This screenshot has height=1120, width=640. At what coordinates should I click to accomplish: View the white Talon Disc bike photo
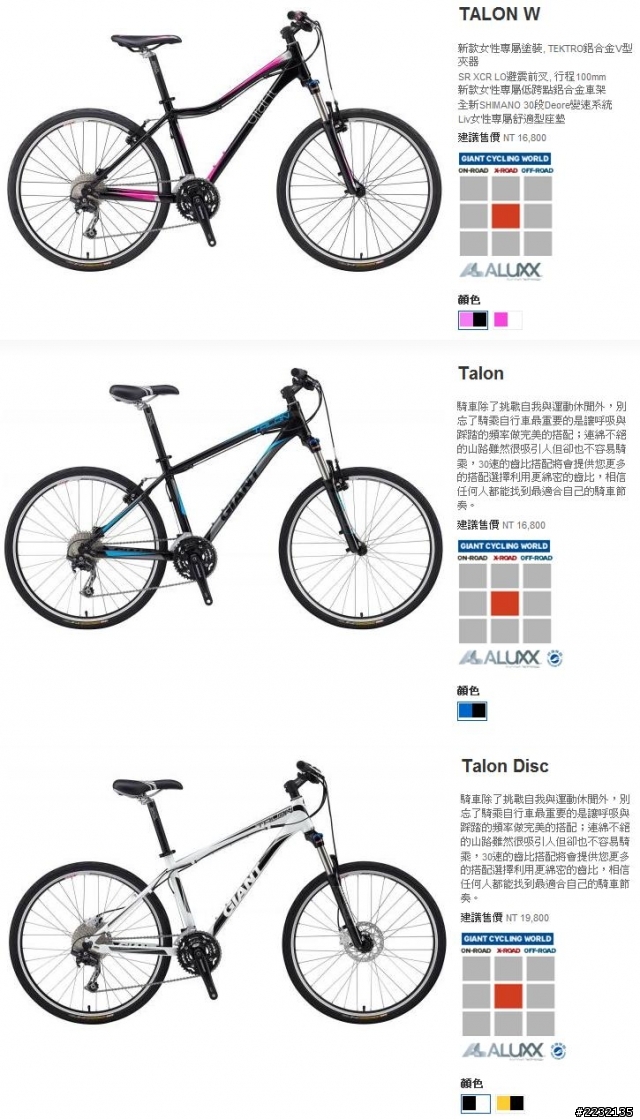point(227,893)
